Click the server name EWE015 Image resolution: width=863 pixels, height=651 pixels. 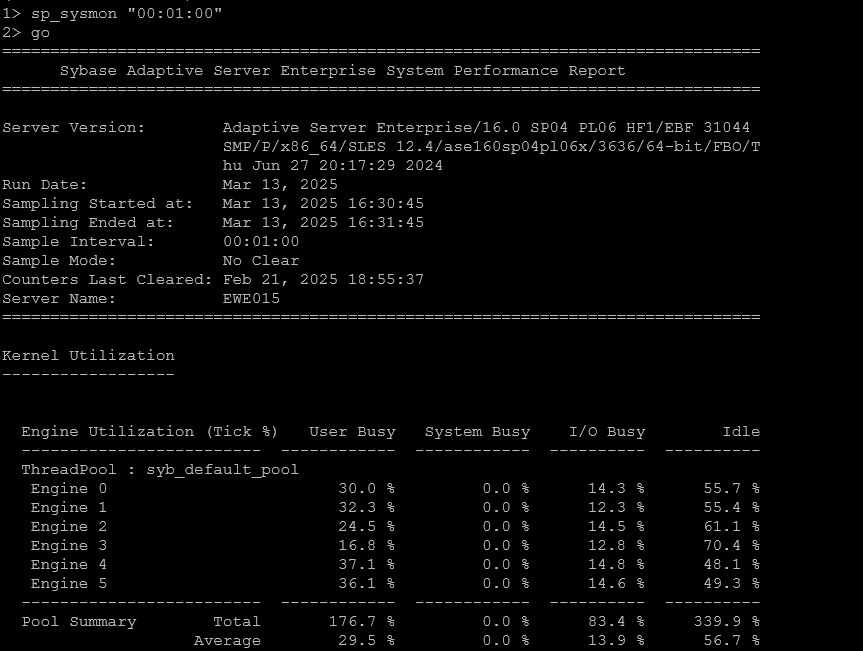pyautogui.click(x=251, y=299)
